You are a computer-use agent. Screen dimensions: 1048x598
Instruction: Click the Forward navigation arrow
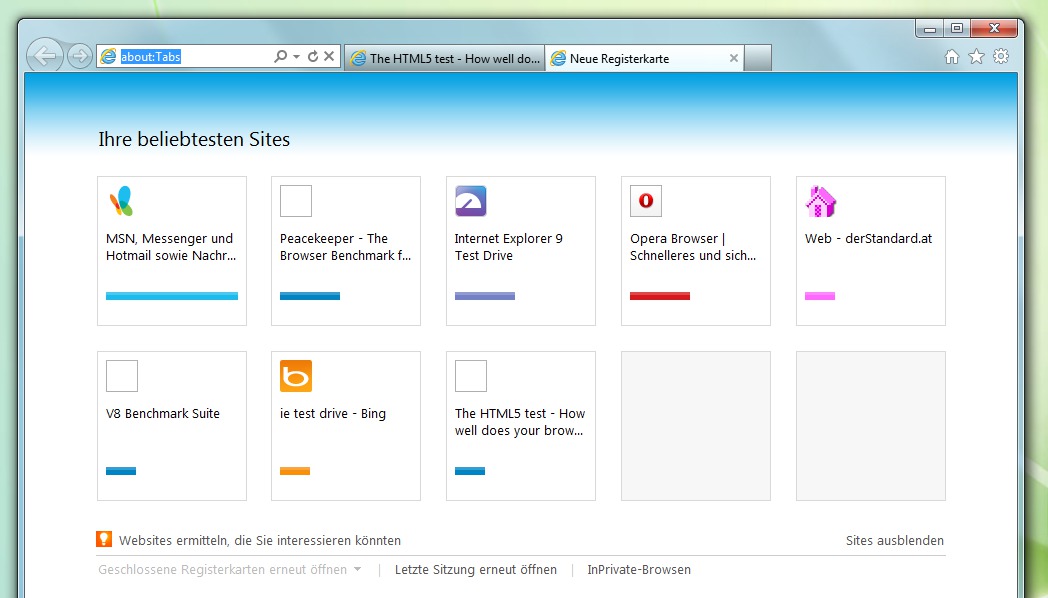(80, 56)
